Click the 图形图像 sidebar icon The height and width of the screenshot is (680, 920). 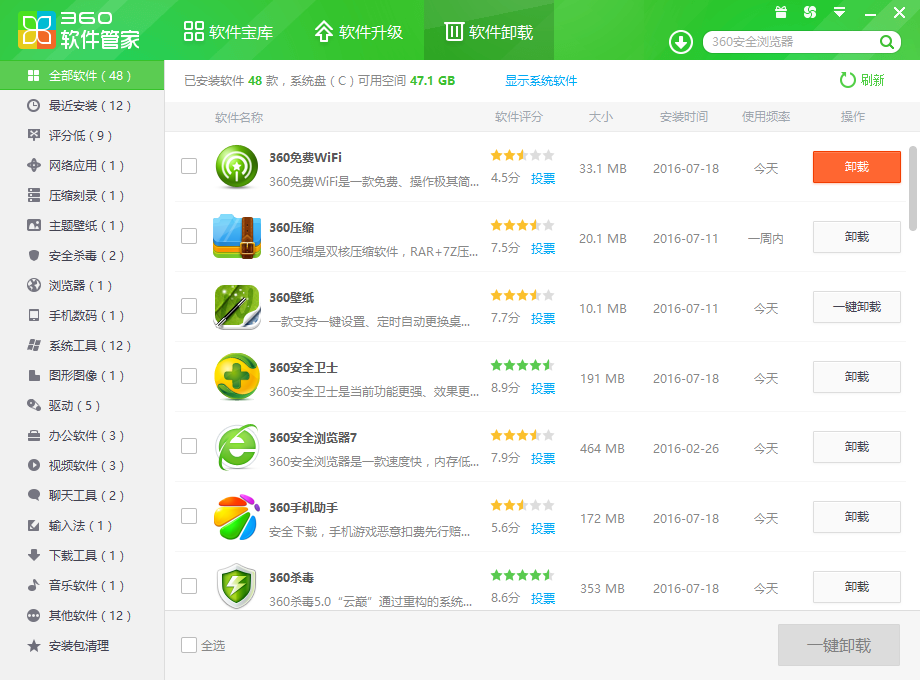(33, 375)
